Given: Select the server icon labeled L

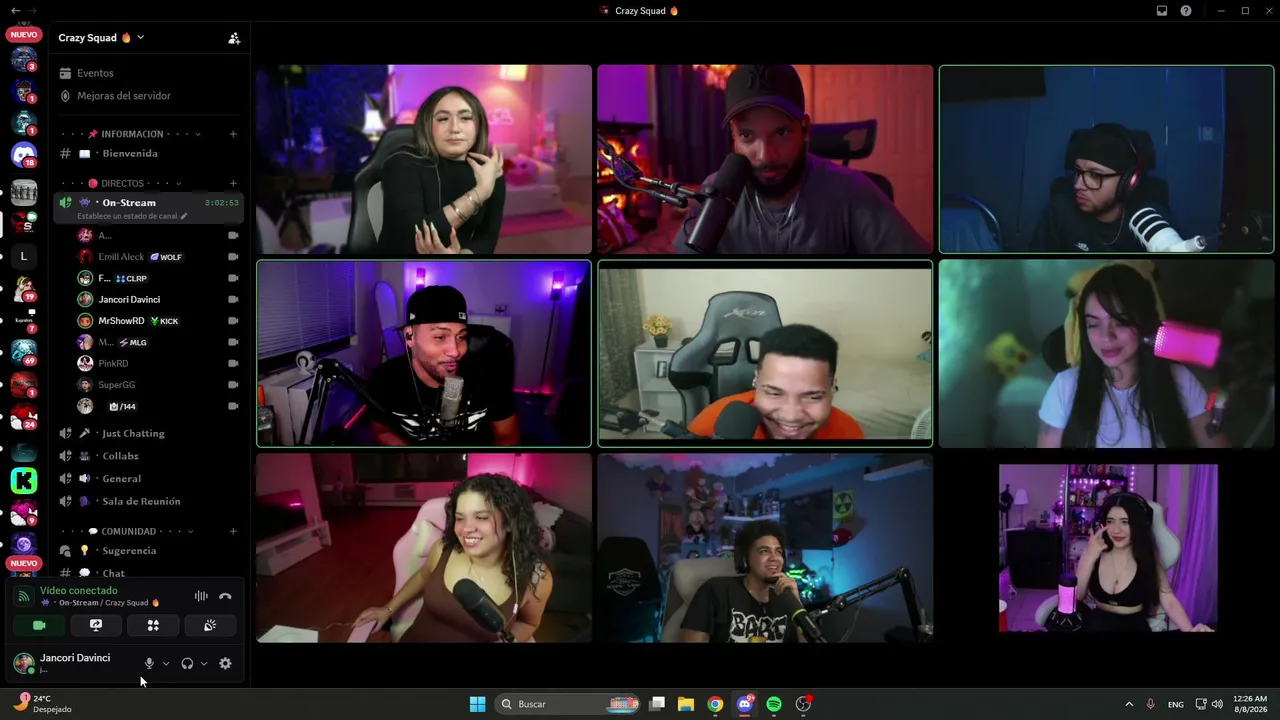Looking at the screenshot, I should point(24,256).
